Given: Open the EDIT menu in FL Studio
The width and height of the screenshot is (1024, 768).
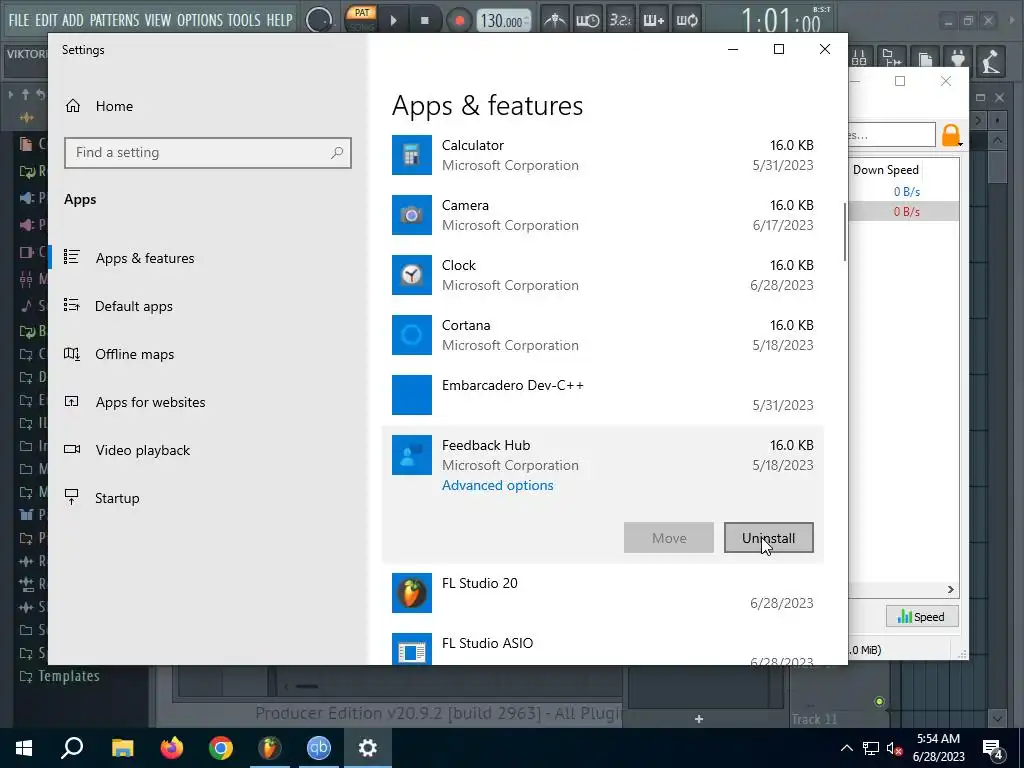Looking at the screenshot, I should (x=46, y=20).
